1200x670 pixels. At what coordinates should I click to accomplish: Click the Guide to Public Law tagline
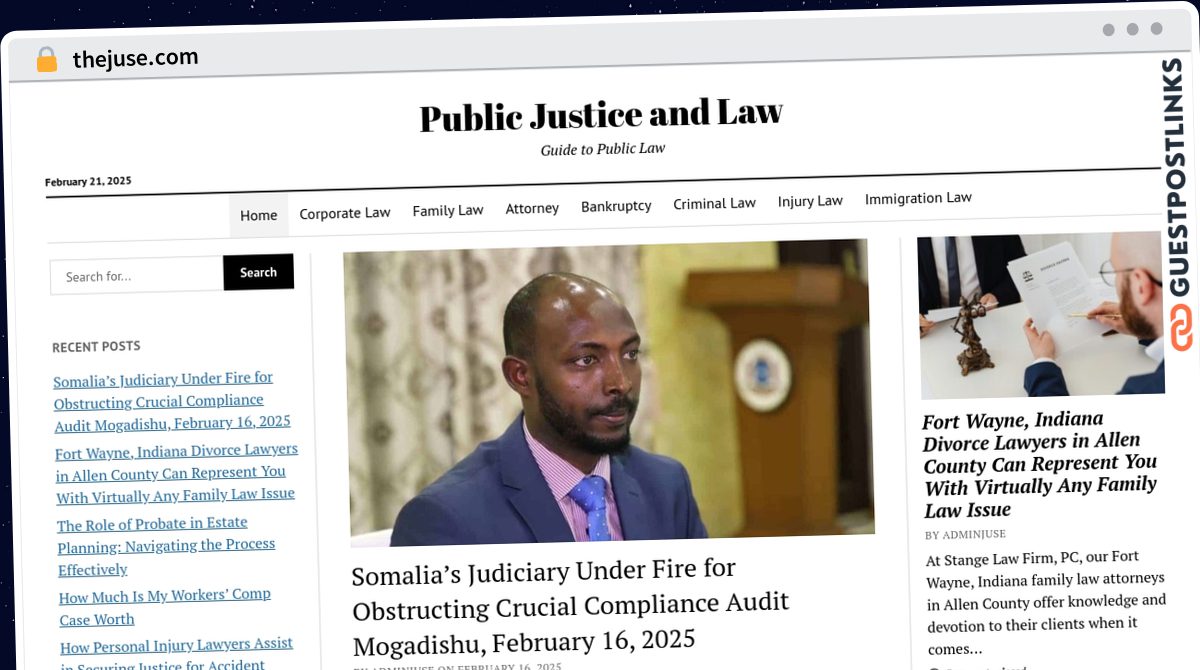coord(603,149)
